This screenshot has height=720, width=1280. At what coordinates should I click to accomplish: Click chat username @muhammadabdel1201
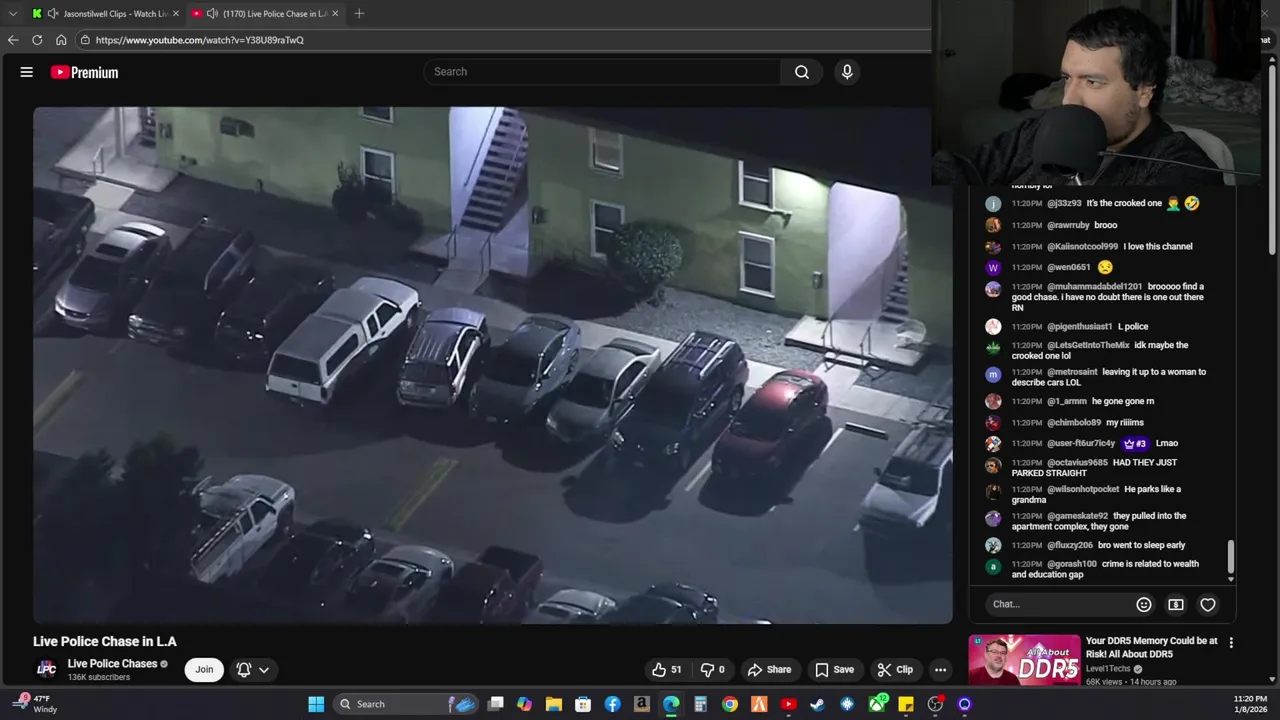click(1094, 287)
